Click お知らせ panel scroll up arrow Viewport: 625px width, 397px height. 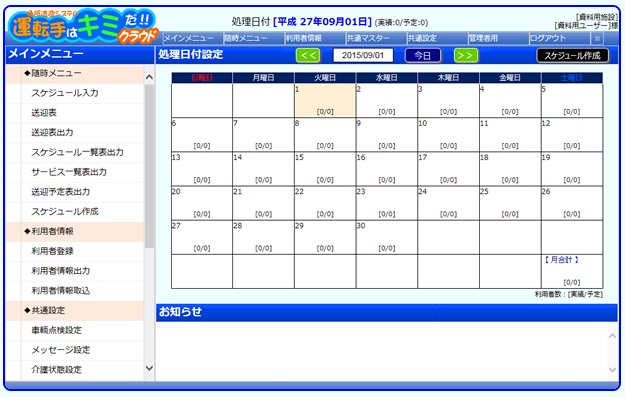click(x=613, y=336)
